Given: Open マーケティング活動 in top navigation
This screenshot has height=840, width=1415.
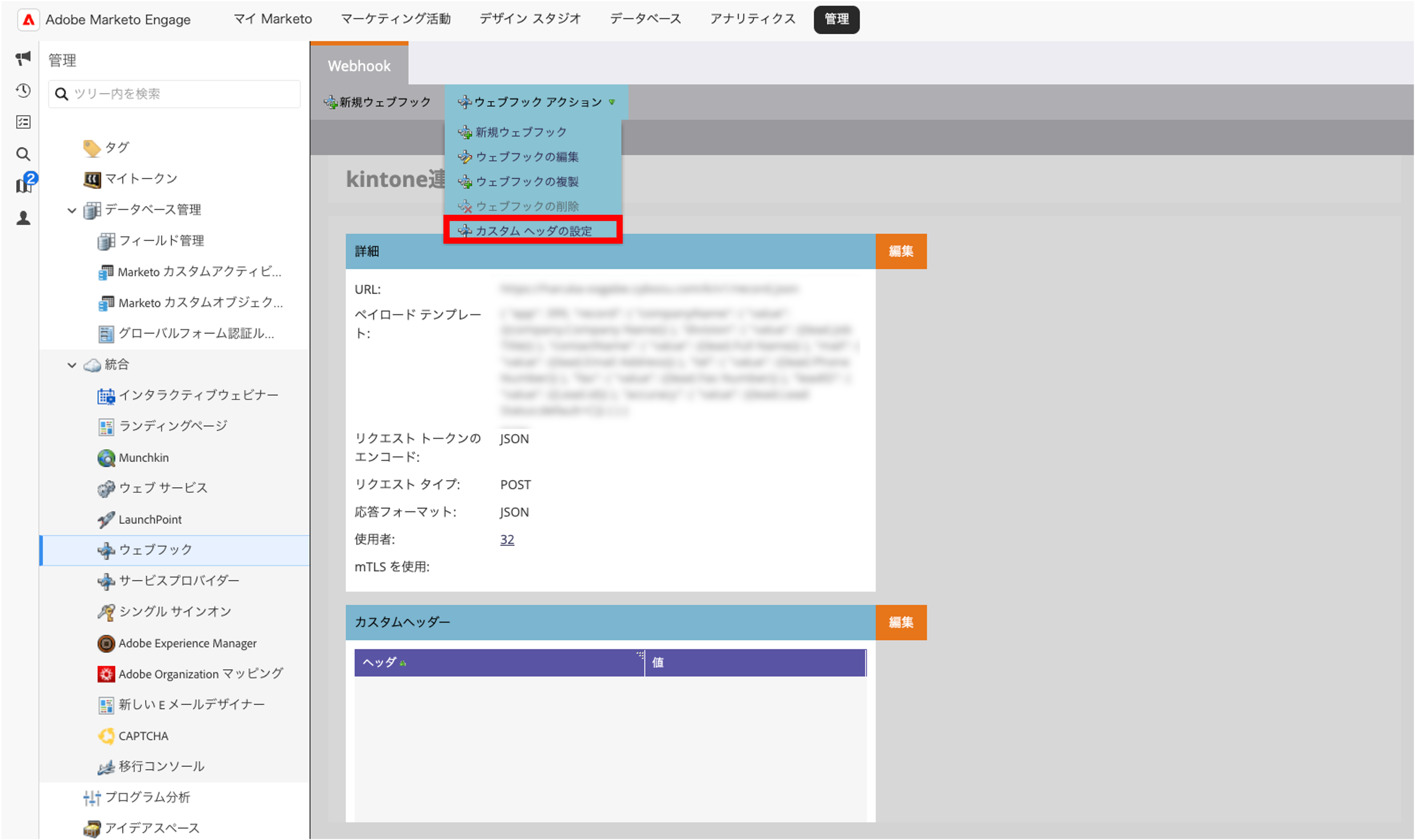Looking at the screenshot, I should 396,19.
